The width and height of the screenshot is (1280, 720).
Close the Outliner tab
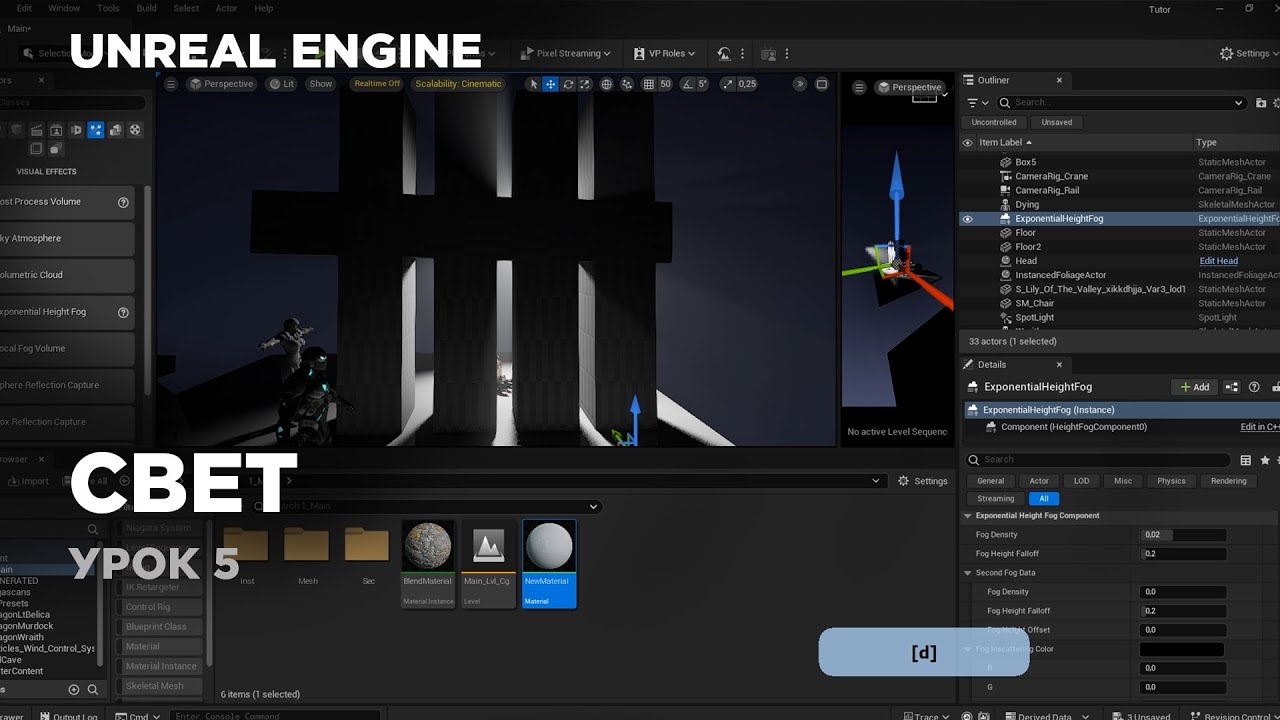tap(1059, 80)
